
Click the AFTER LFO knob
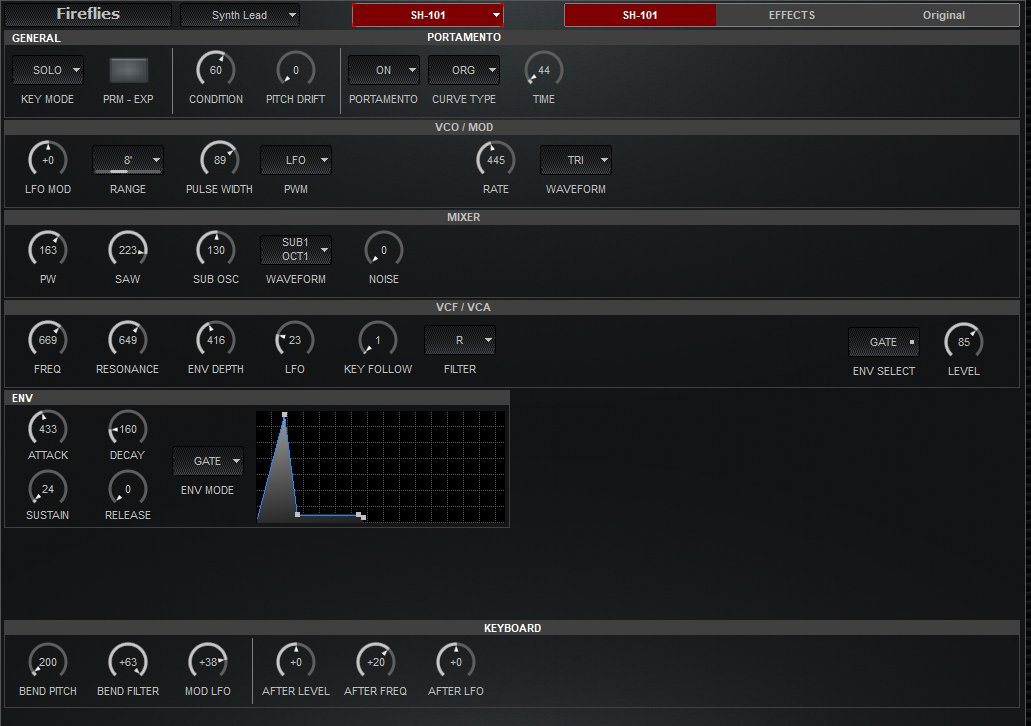456,662
